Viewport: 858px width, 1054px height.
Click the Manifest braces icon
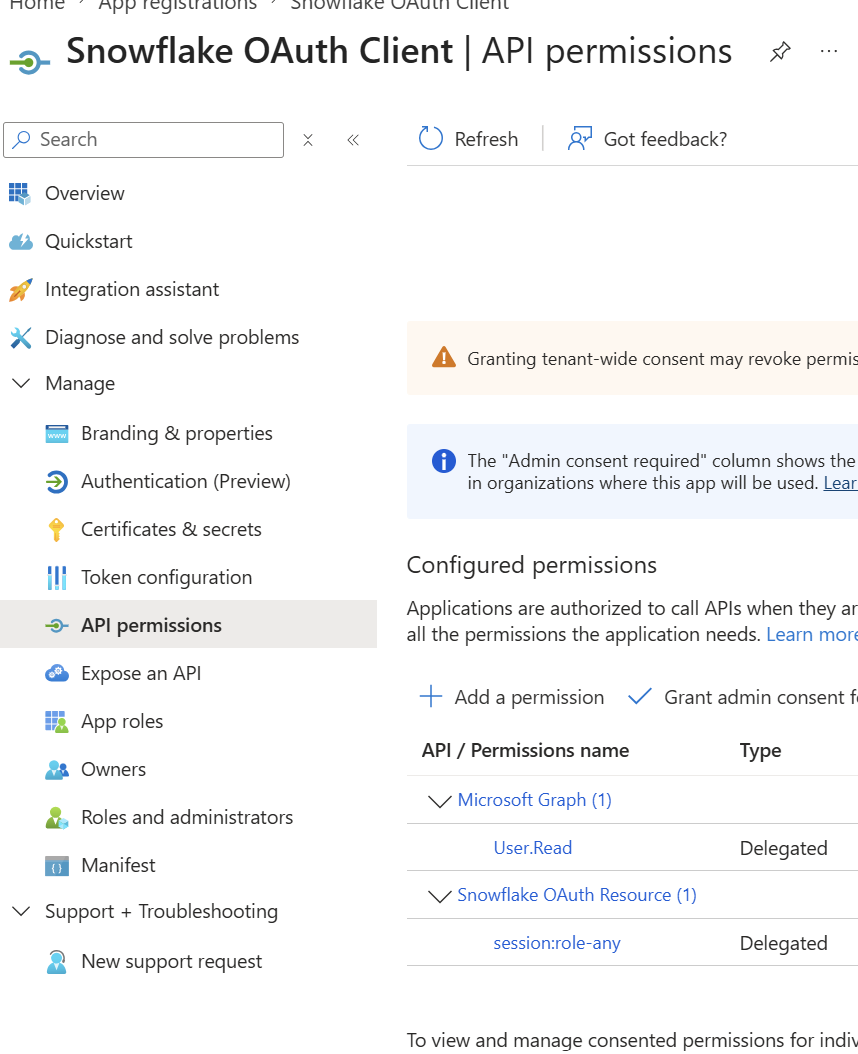(56, 866)
